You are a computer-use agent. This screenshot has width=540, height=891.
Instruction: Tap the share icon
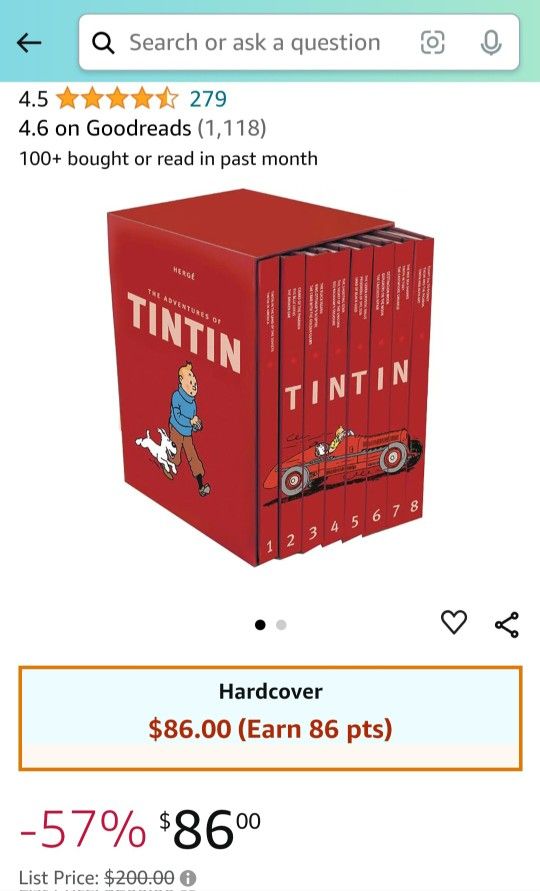pos(506,624)
